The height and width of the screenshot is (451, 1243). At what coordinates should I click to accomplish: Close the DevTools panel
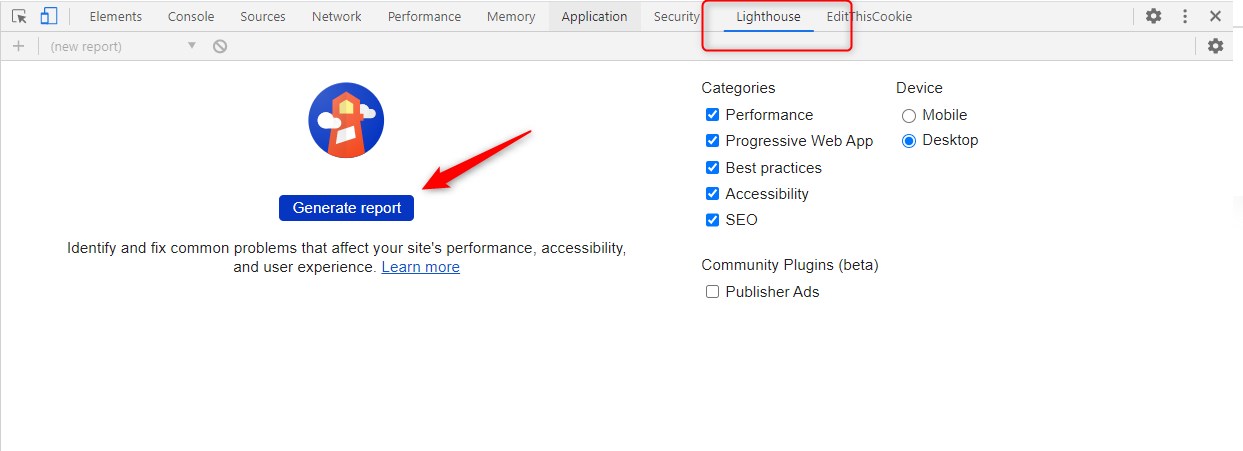[1215, 16]
